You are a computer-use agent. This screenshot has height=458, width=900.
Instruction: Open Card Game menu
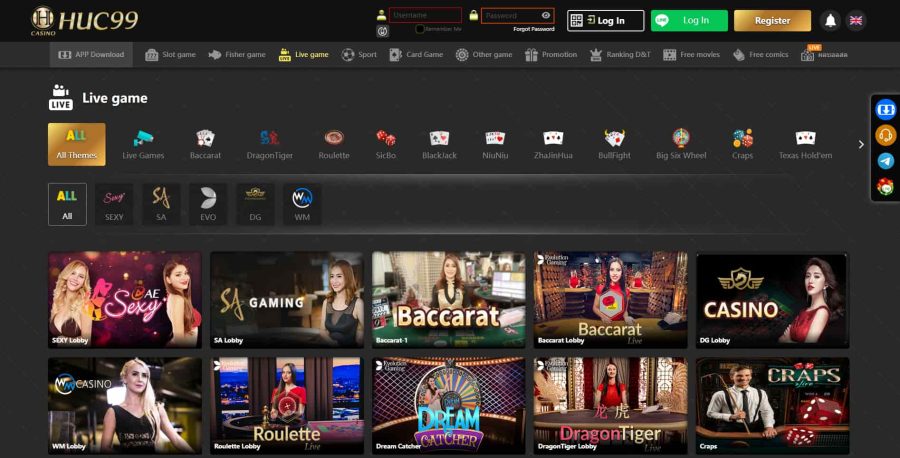click(416, 55)
